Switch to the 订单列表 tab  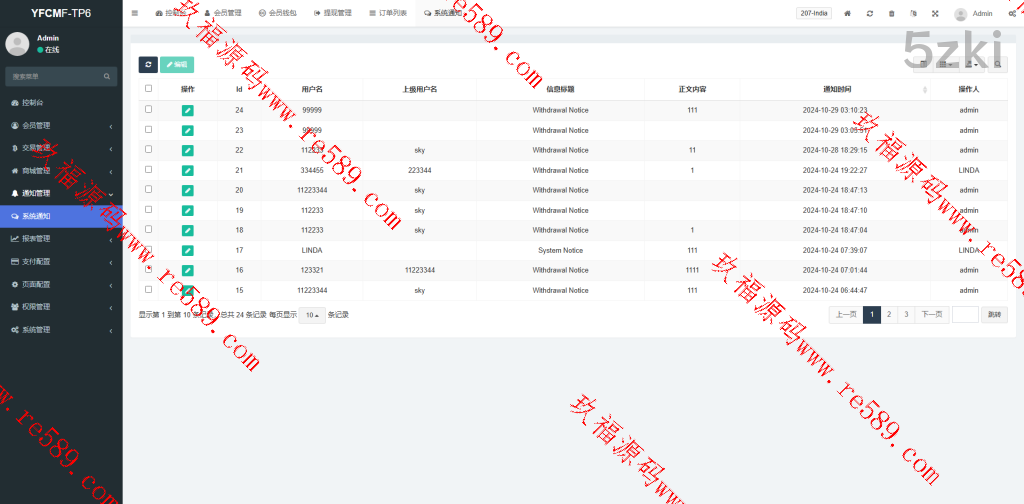388,13
